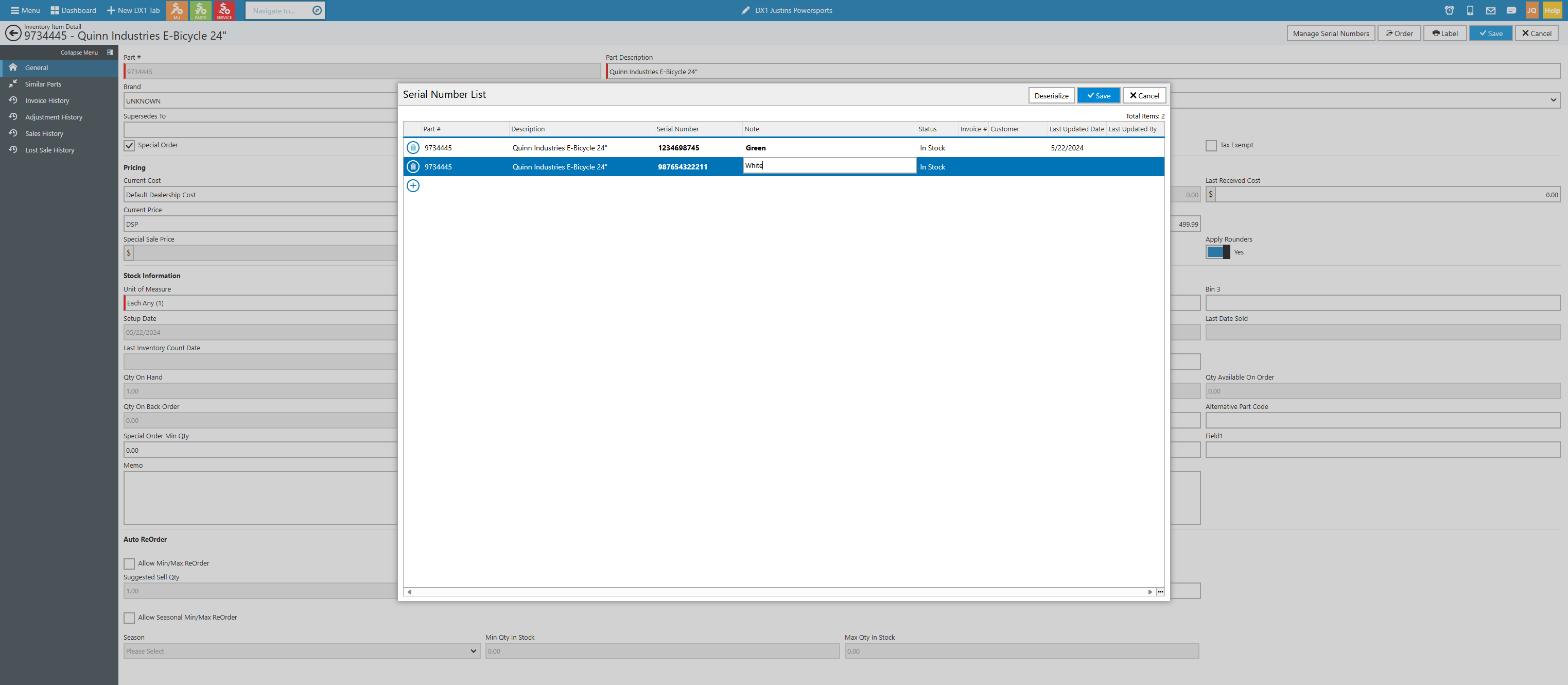Viewport: 1568px width, 685px height.
Task: Click the Order button
Action: [1399, 33]
